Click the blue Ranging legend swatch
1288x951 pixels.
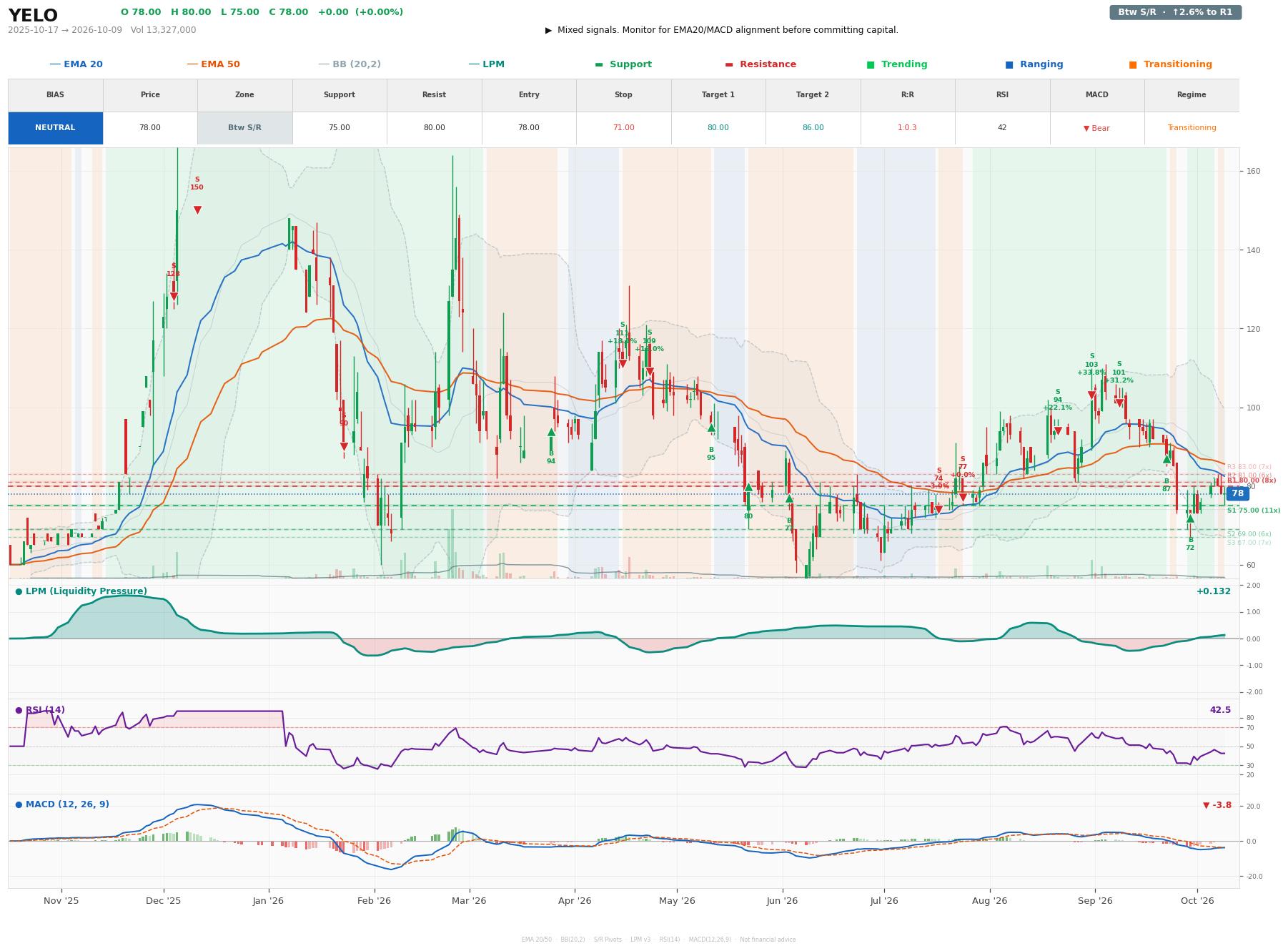click(x=1009, y=64)
